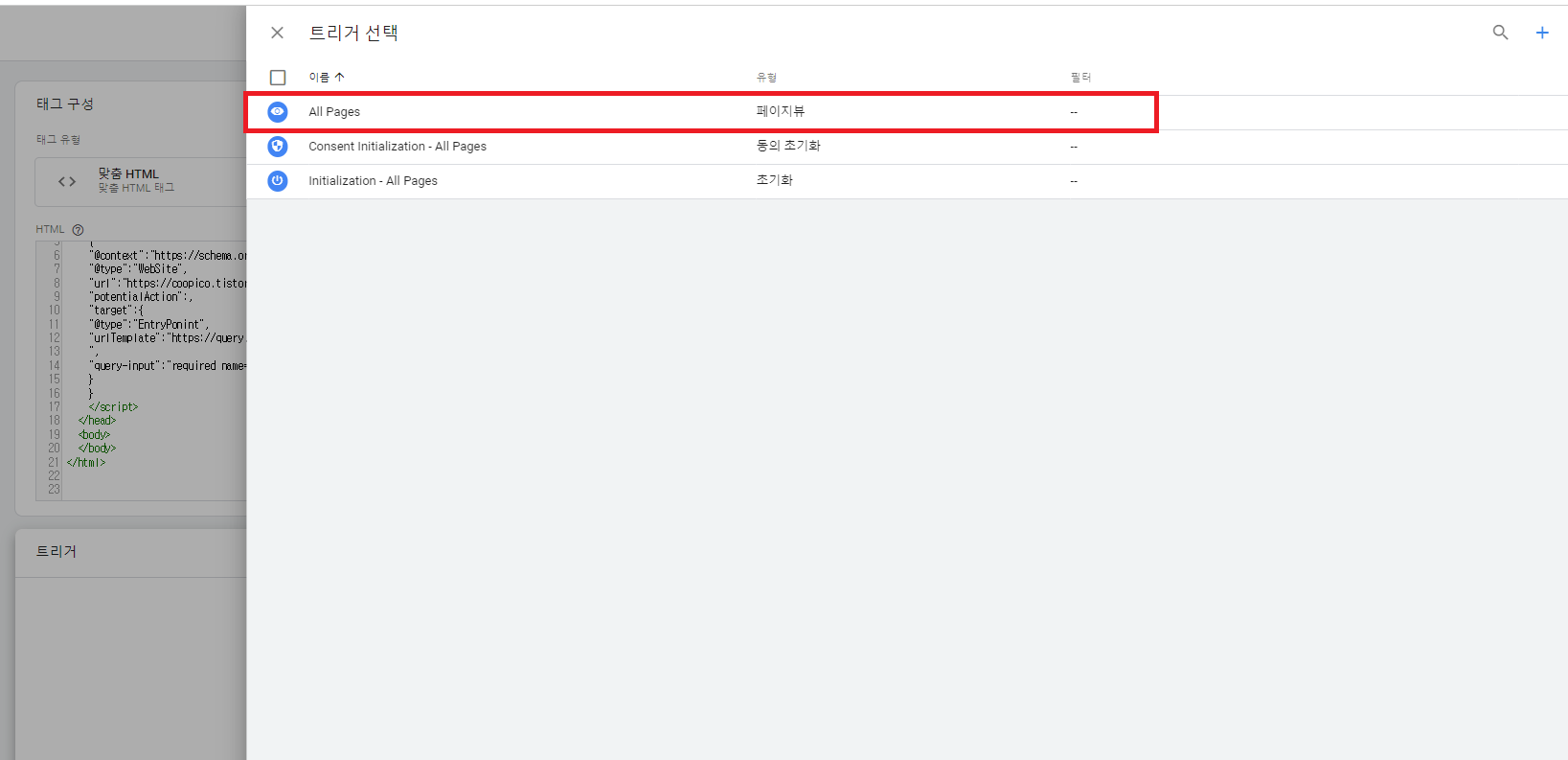Click the 초기화 type cell
Viewport: 1568px width, 760px height.
click(775, 180)
